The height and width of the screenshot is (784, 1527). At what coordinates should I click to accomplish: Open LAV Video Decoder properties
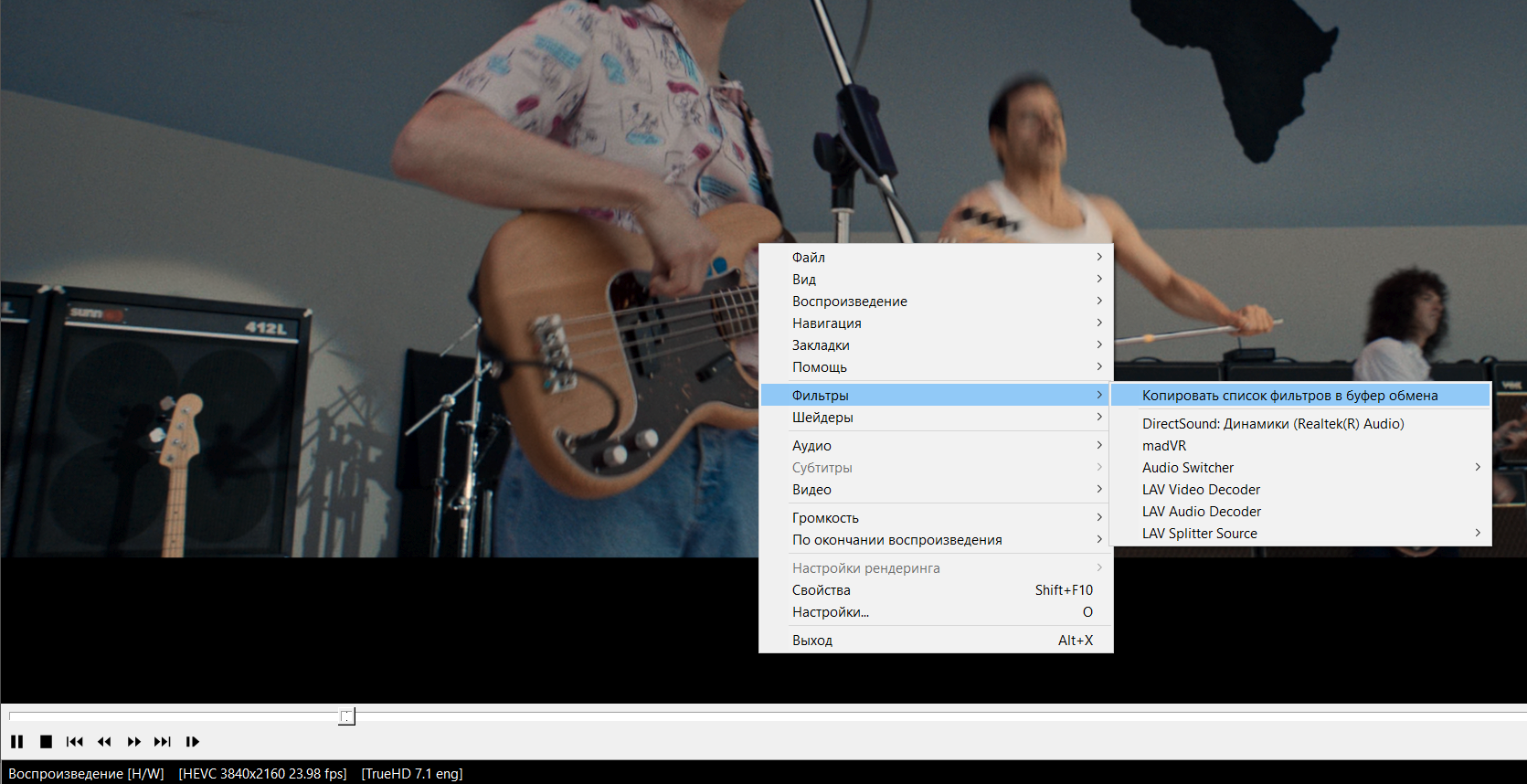[1300, 490]
